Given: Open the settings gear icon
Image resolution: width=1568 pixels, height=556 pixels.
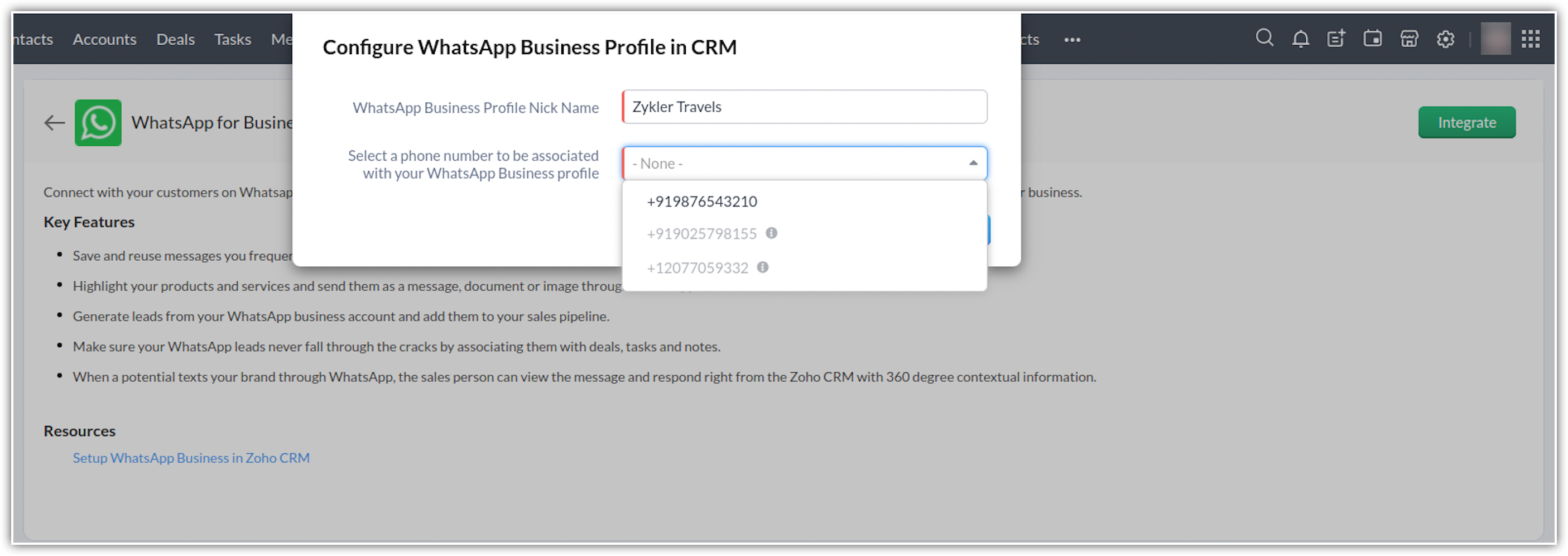Looking at the screenshot, I should 1445,40.
